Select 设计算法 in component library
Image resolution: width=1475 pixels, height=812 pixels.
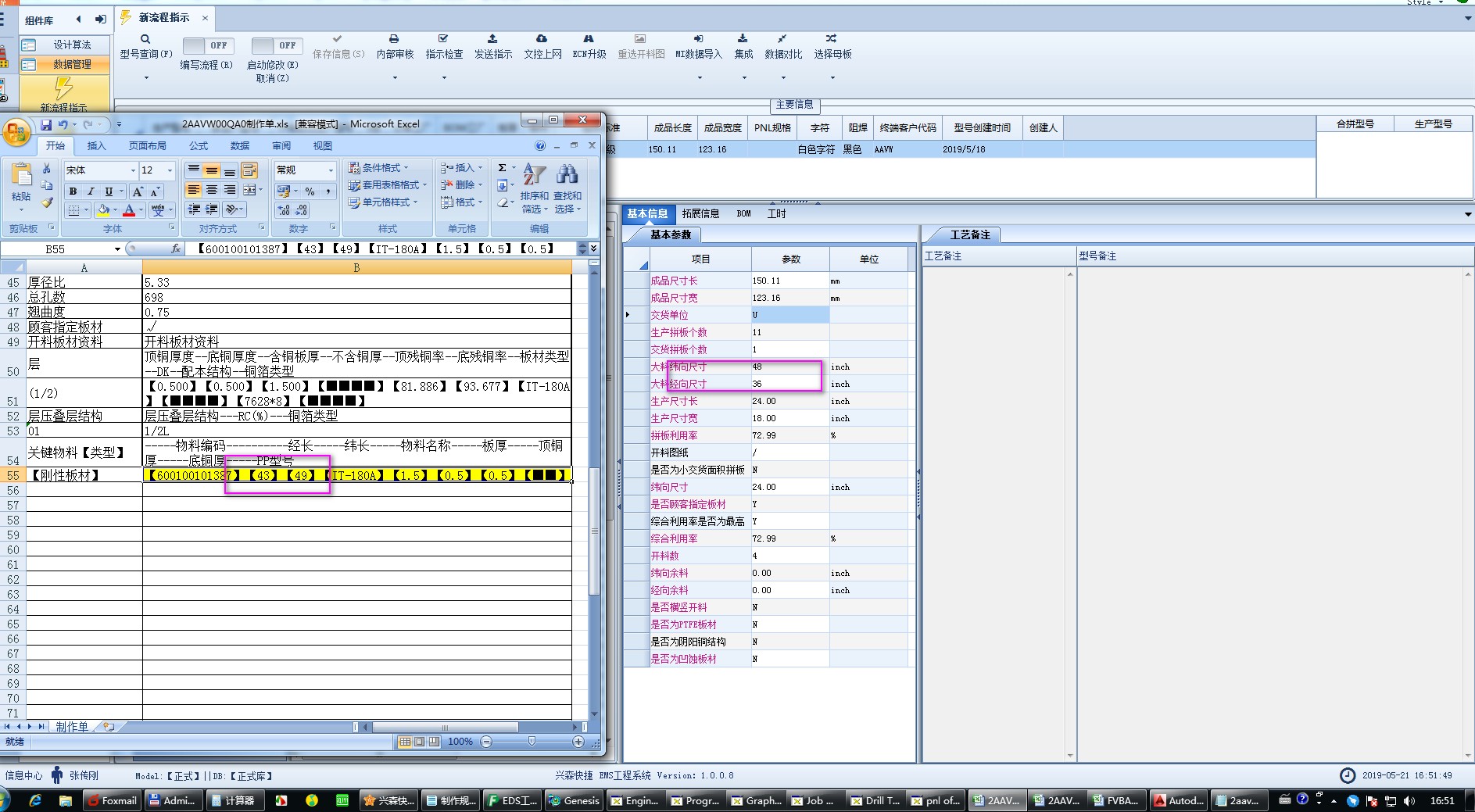(x=65, y=45)
